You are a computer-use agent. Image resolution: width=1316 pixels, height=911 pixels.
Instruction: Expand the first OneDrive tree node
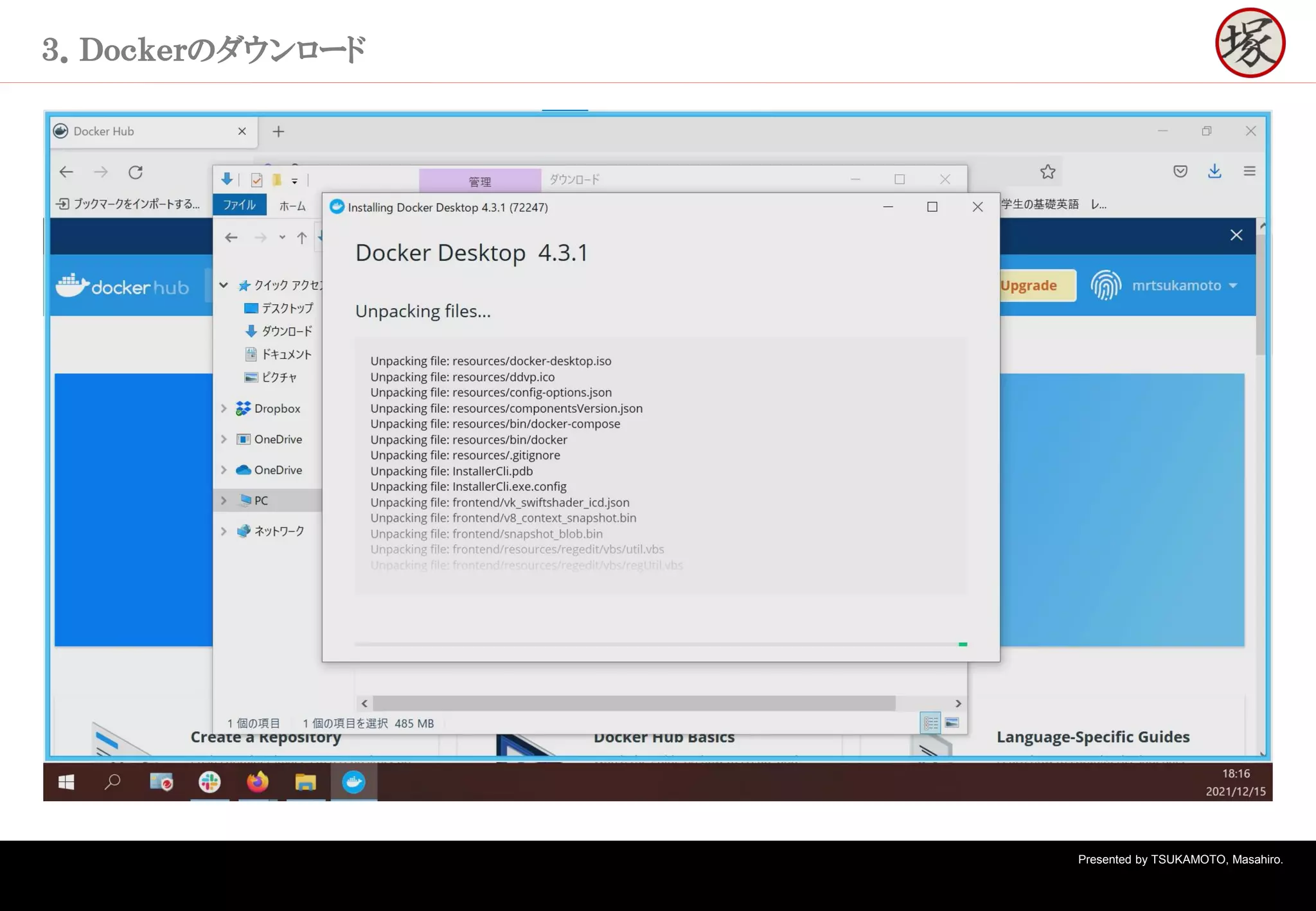tap(224, 439)
